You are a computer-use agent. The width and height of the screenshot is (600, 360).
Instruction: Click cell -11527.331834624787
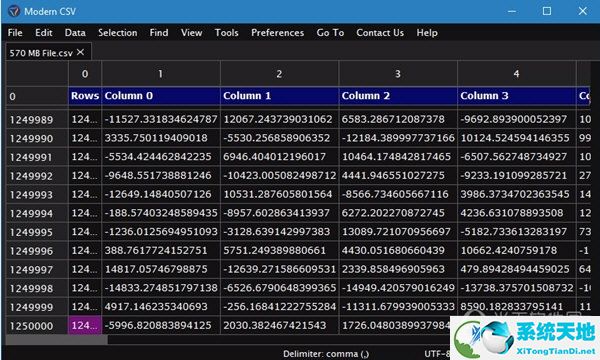pyautogui.click(x=161, y=119)
